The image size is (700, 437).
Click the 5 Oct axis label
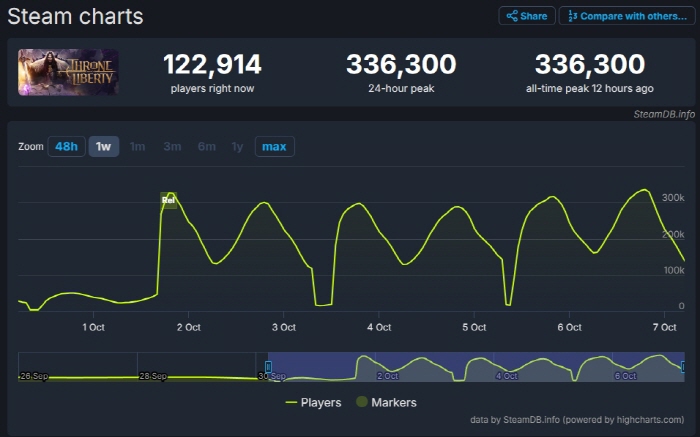(x=474, y=328)
